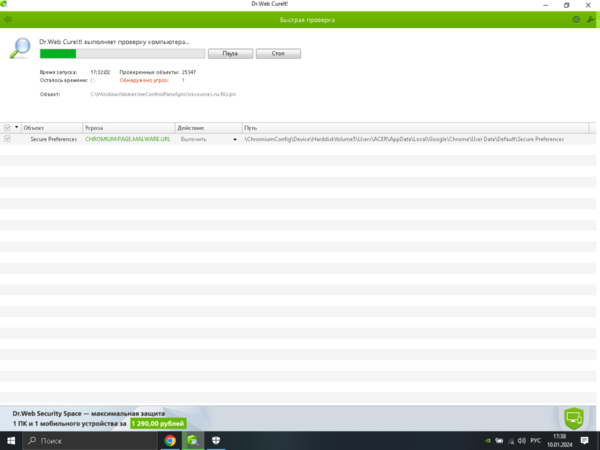This screenshot has width=600, height=450.
Task: Click the NVIDIA tray icon
Action: tap(488, 441)
